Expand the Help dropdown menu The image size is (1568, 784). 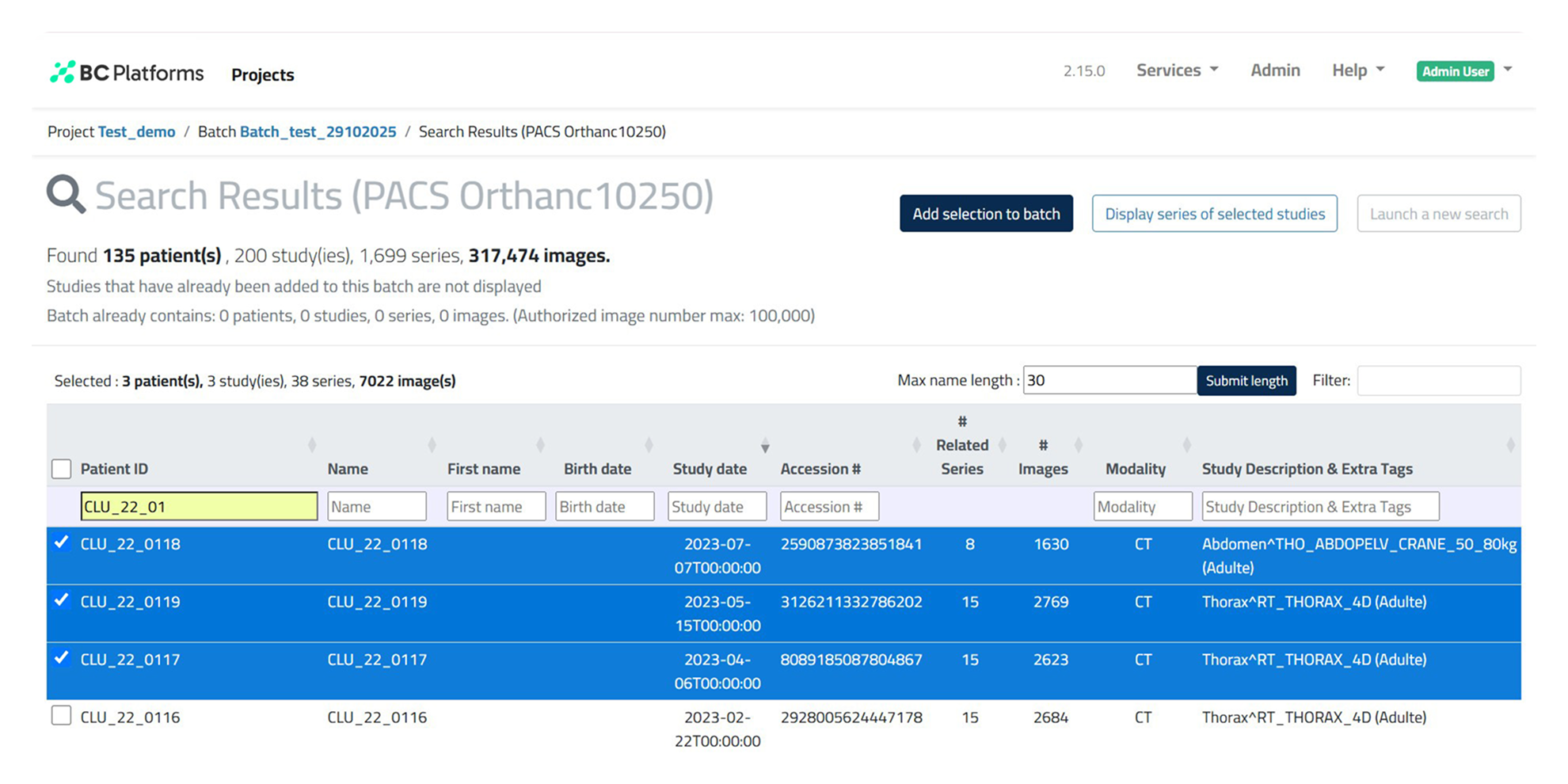point(1357,70)
